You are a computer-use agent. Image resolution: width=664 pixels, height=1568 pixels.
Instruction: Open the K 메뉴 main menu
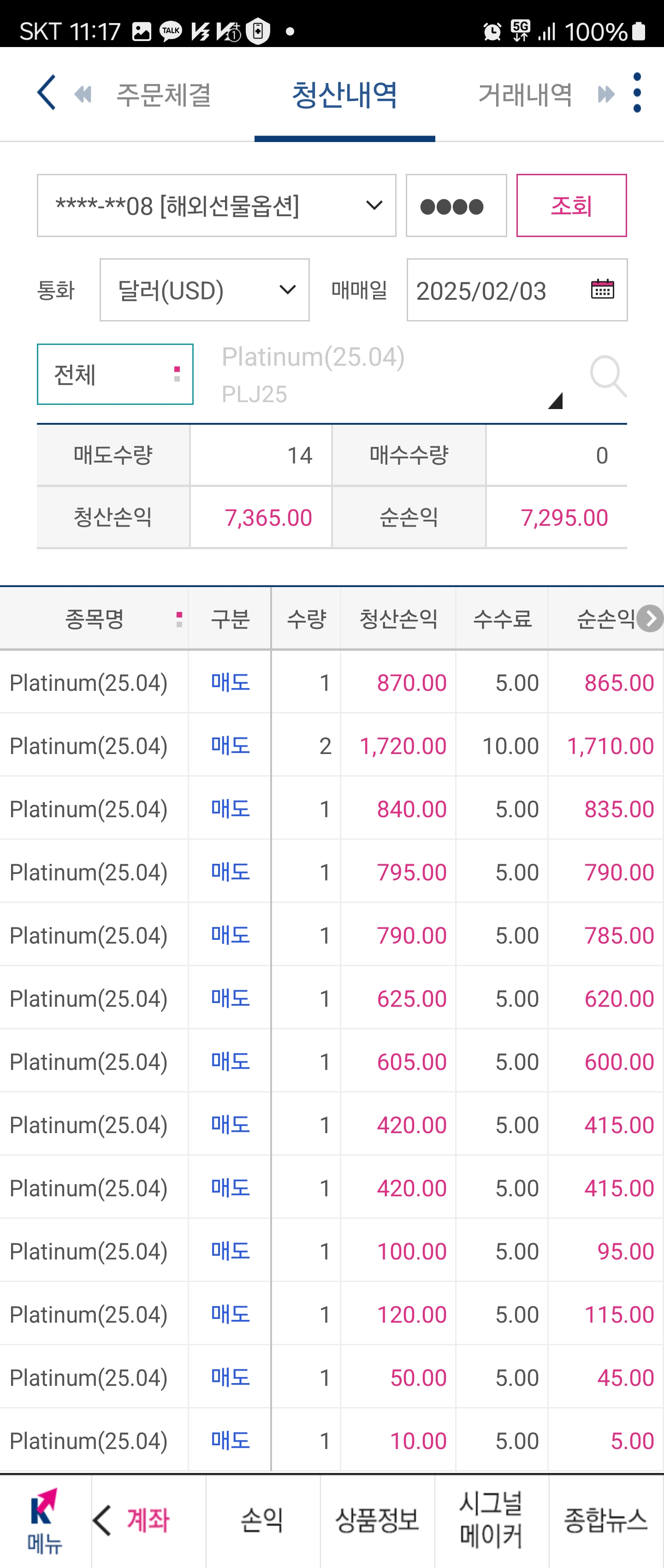(x=45, y=1520)
